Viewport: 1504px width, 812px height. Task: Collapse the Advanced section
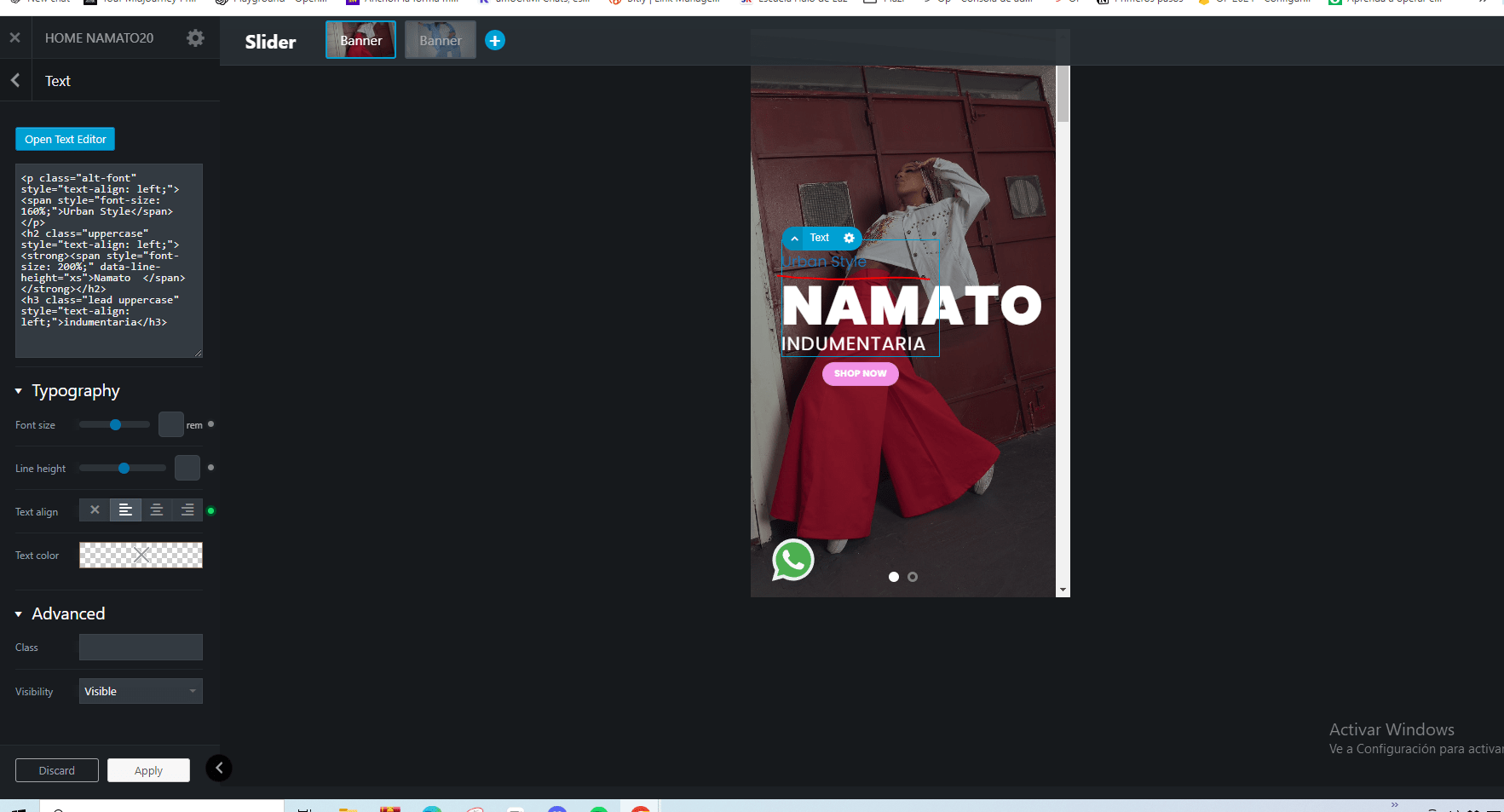[19, 614]
